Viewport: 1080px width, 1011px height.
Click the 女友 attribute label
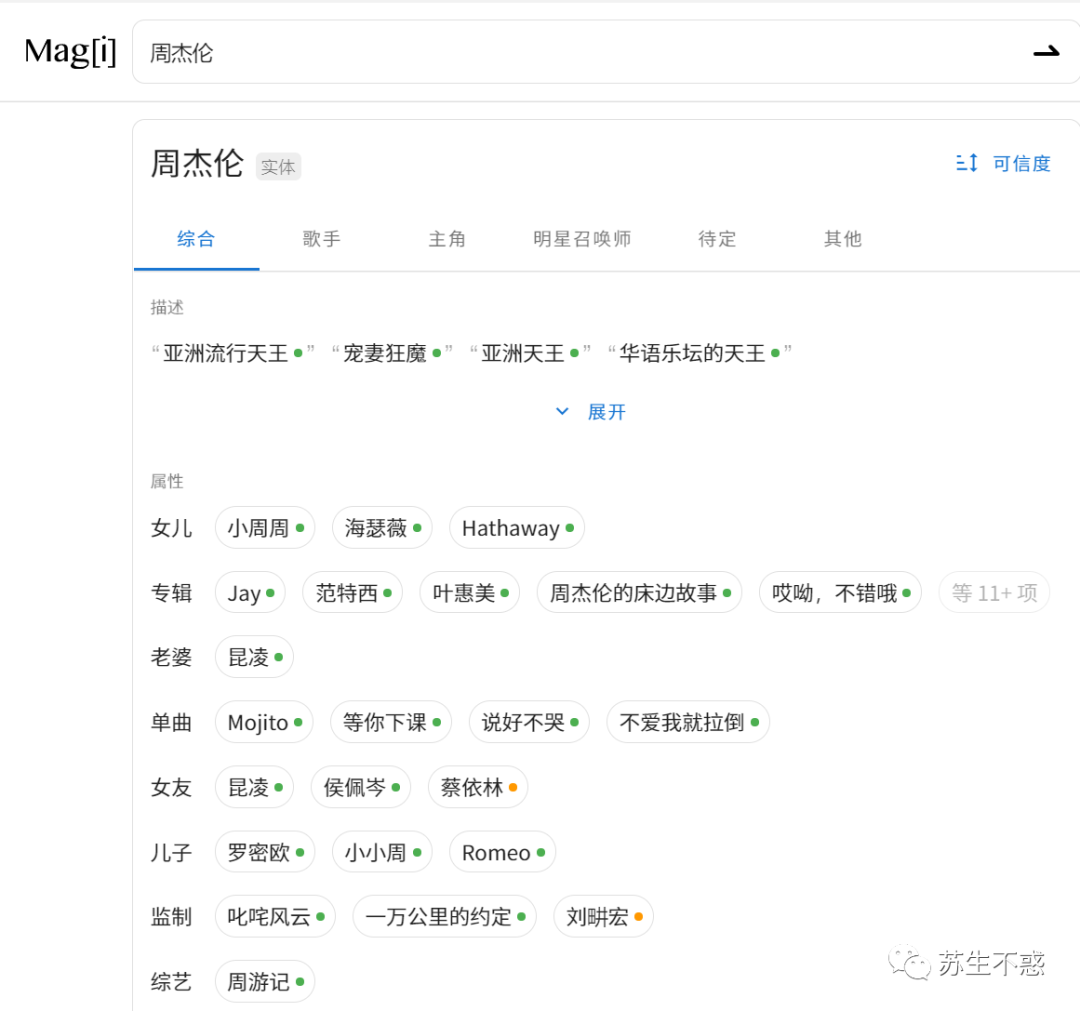(172, 787)
